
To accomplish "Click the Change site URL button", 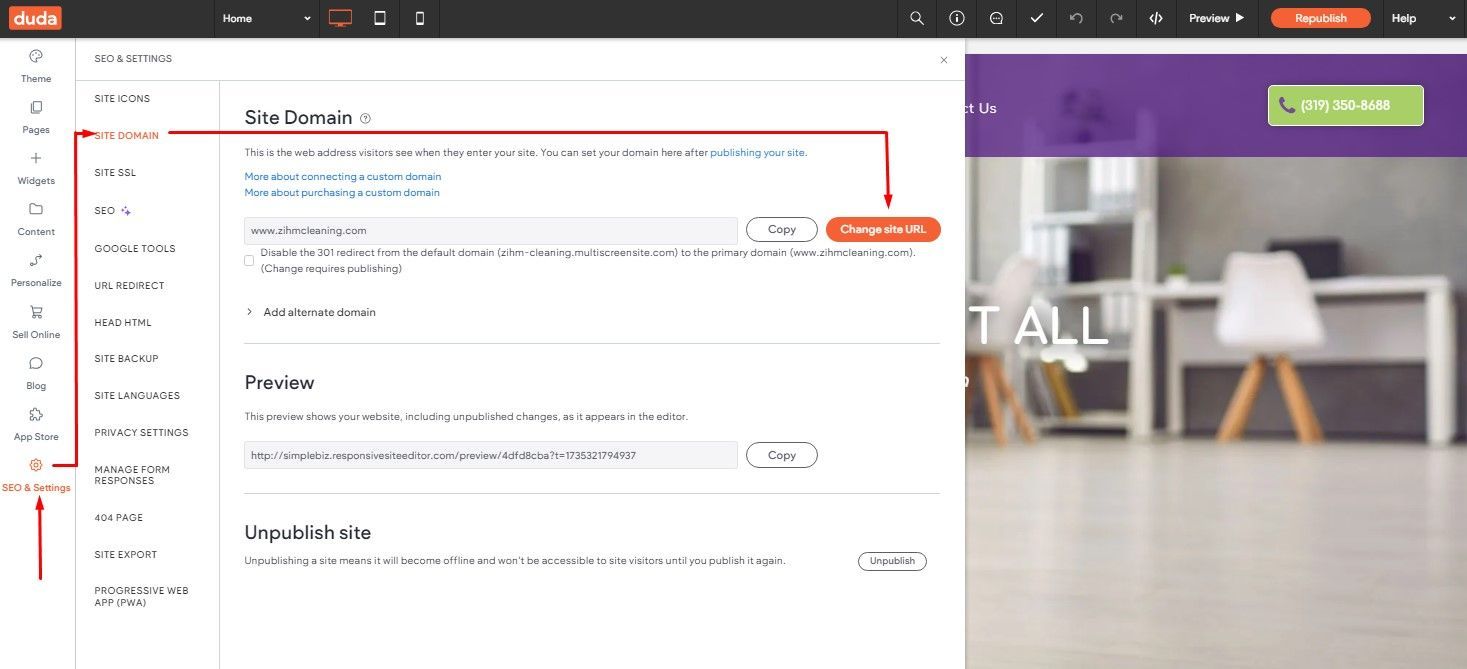I will tap(883, 229).
